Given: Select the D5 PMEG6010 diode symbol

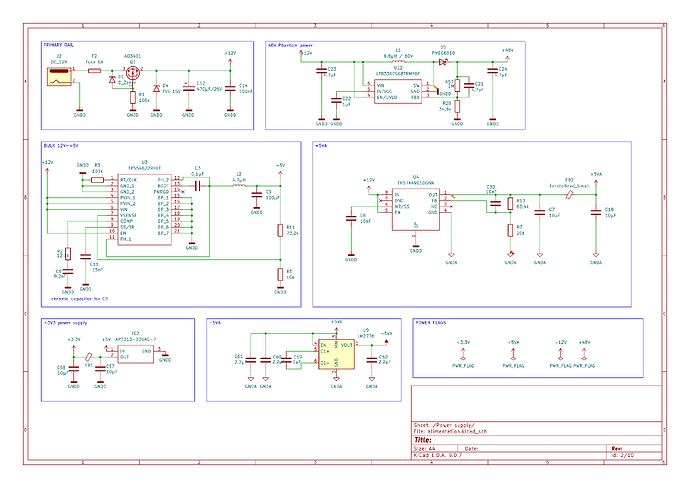Looking at the screenshot, I should 443,62.
